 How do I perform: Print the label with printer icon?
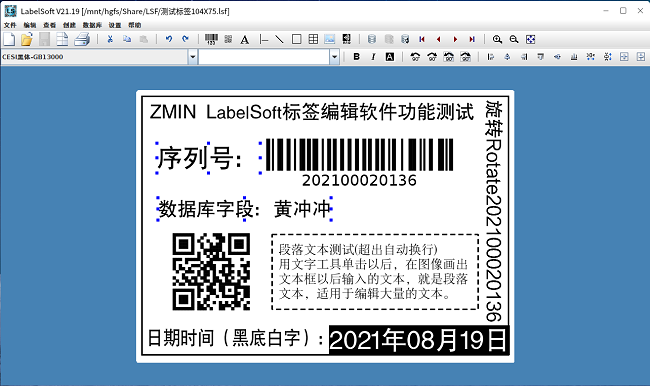tap(82, 39)
